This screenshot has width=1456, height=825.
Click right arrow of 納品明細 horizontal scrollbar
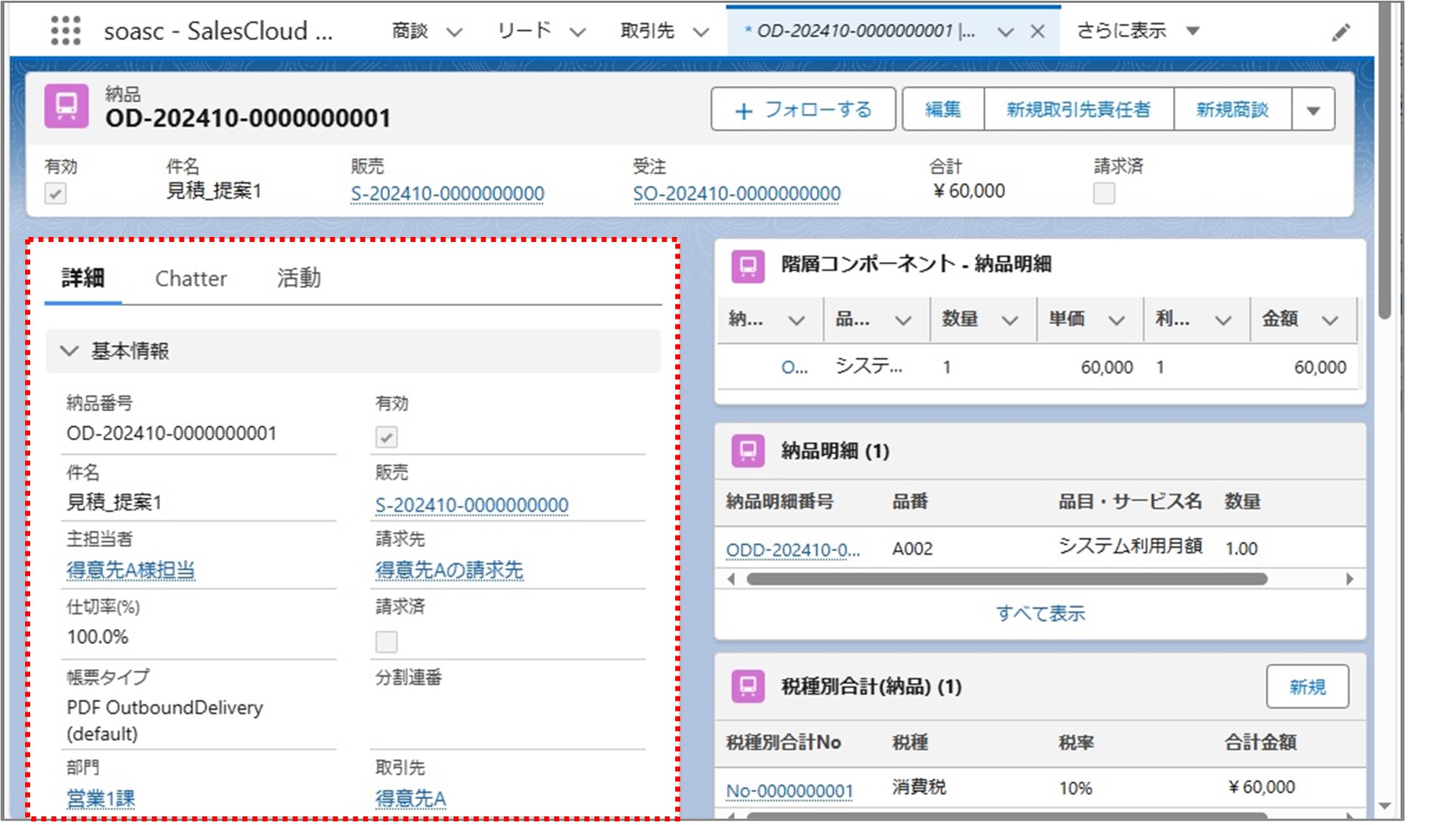tap(1350, 579)
